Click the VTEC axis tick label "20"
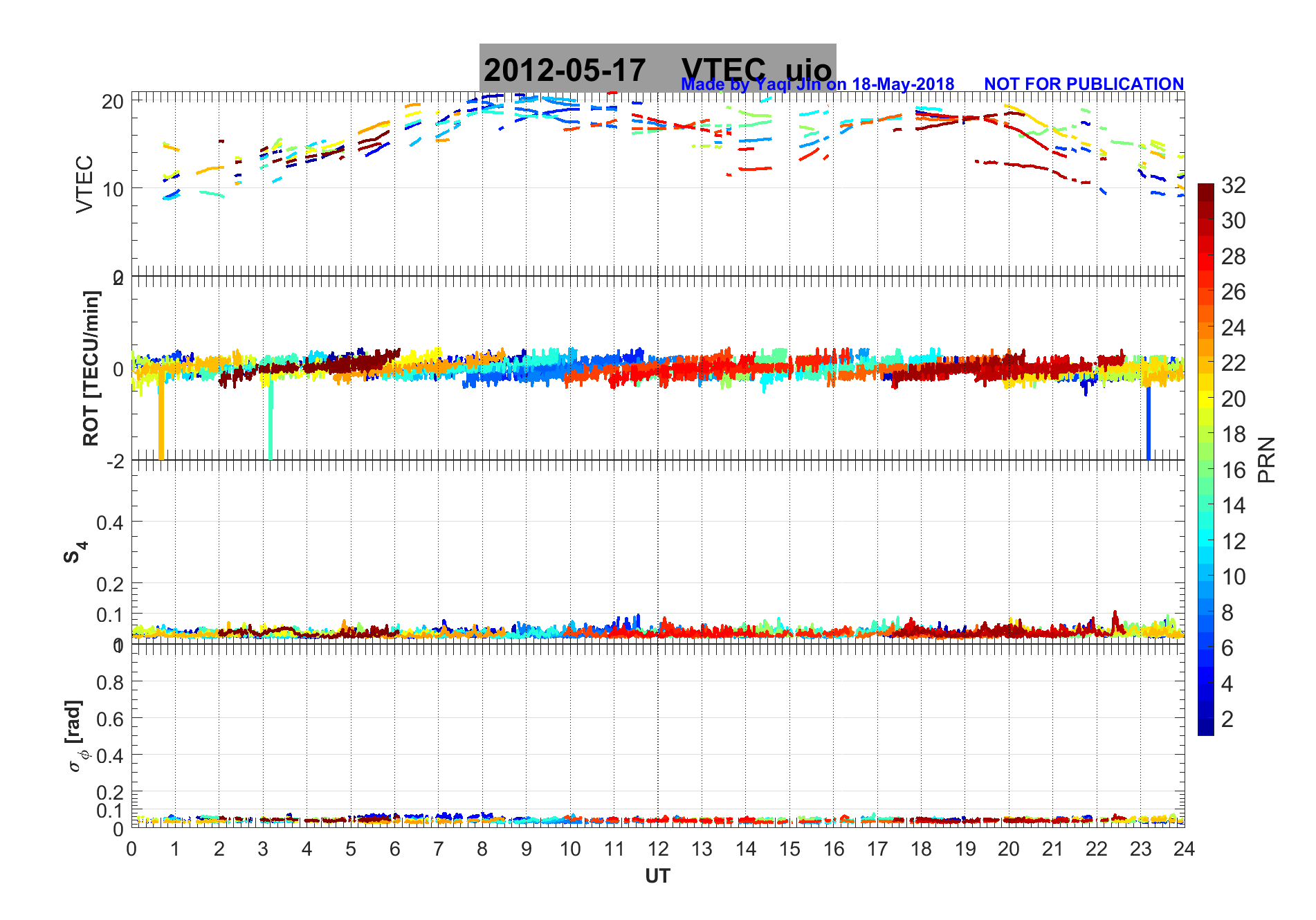Viewport: 1316px width, 920px height. point(112,102)
